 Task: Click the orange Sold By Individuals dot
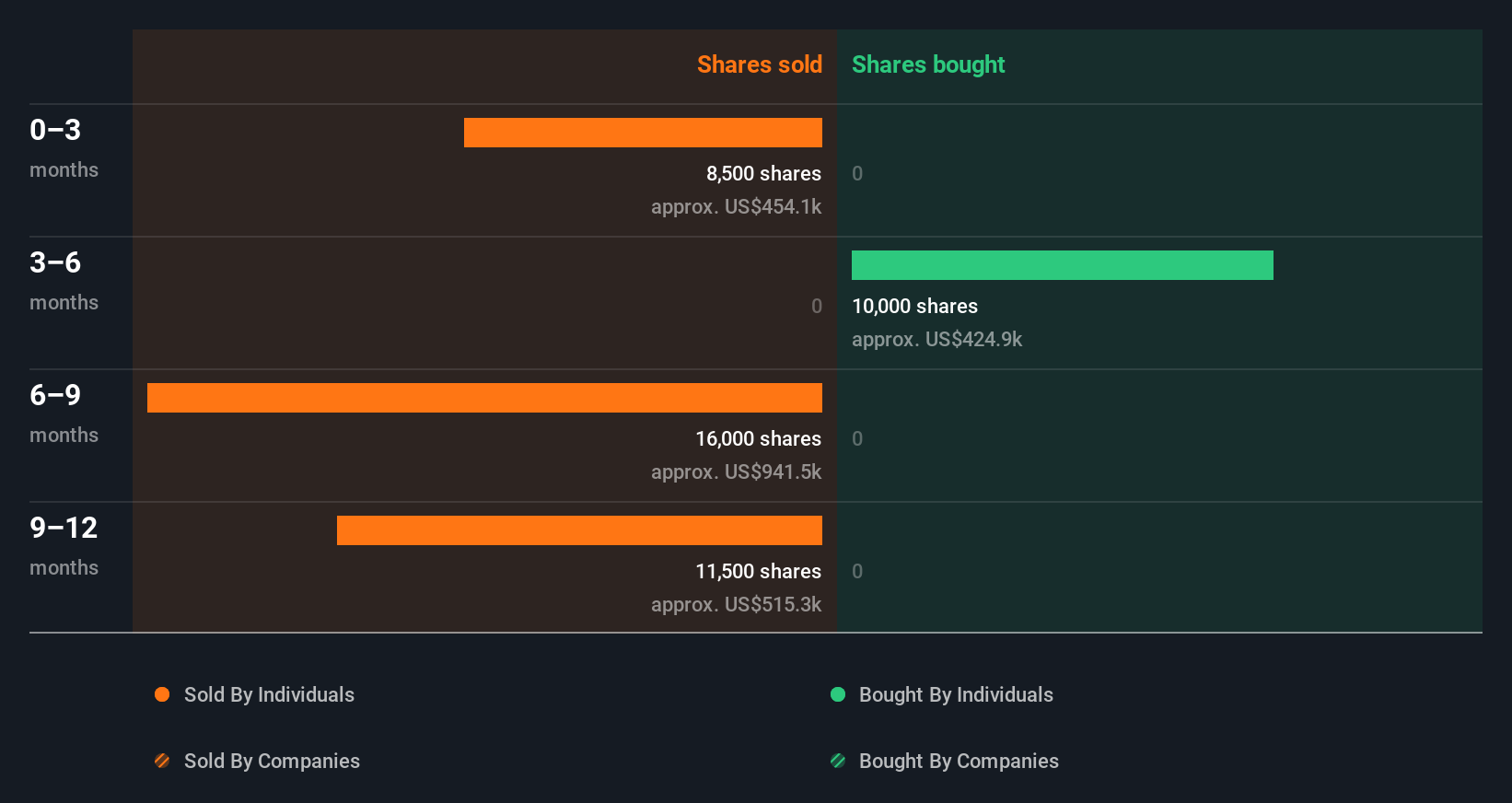162,694
